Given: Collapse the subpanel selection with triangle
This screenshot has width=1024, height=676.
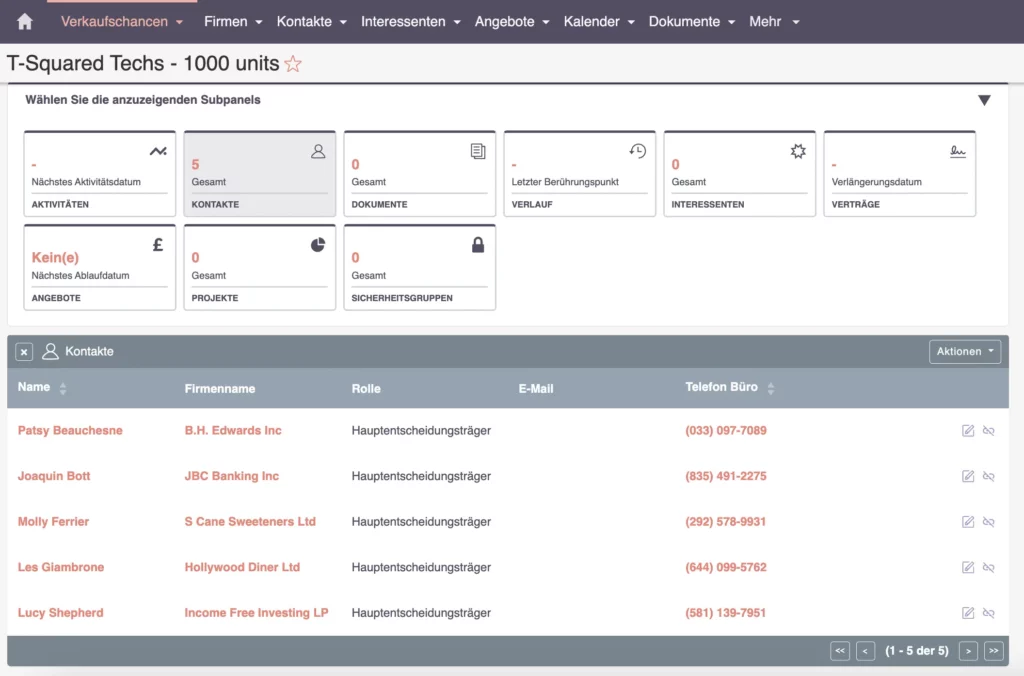Looking at the screenshot, I should coord(984,101).
